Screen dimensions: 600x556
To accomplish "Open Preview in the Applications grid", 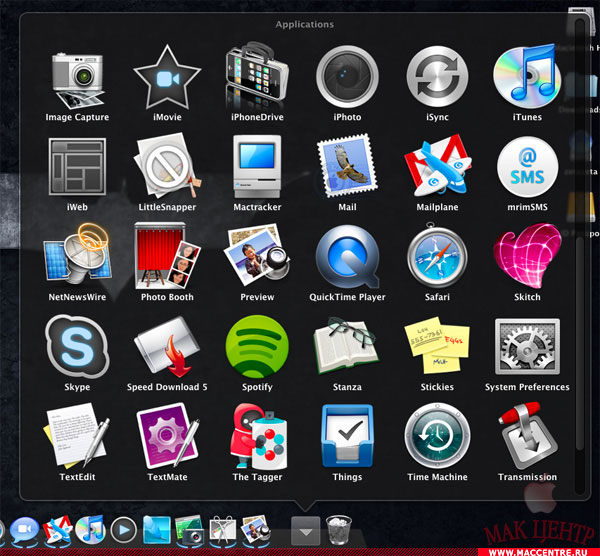I will 257,256.
